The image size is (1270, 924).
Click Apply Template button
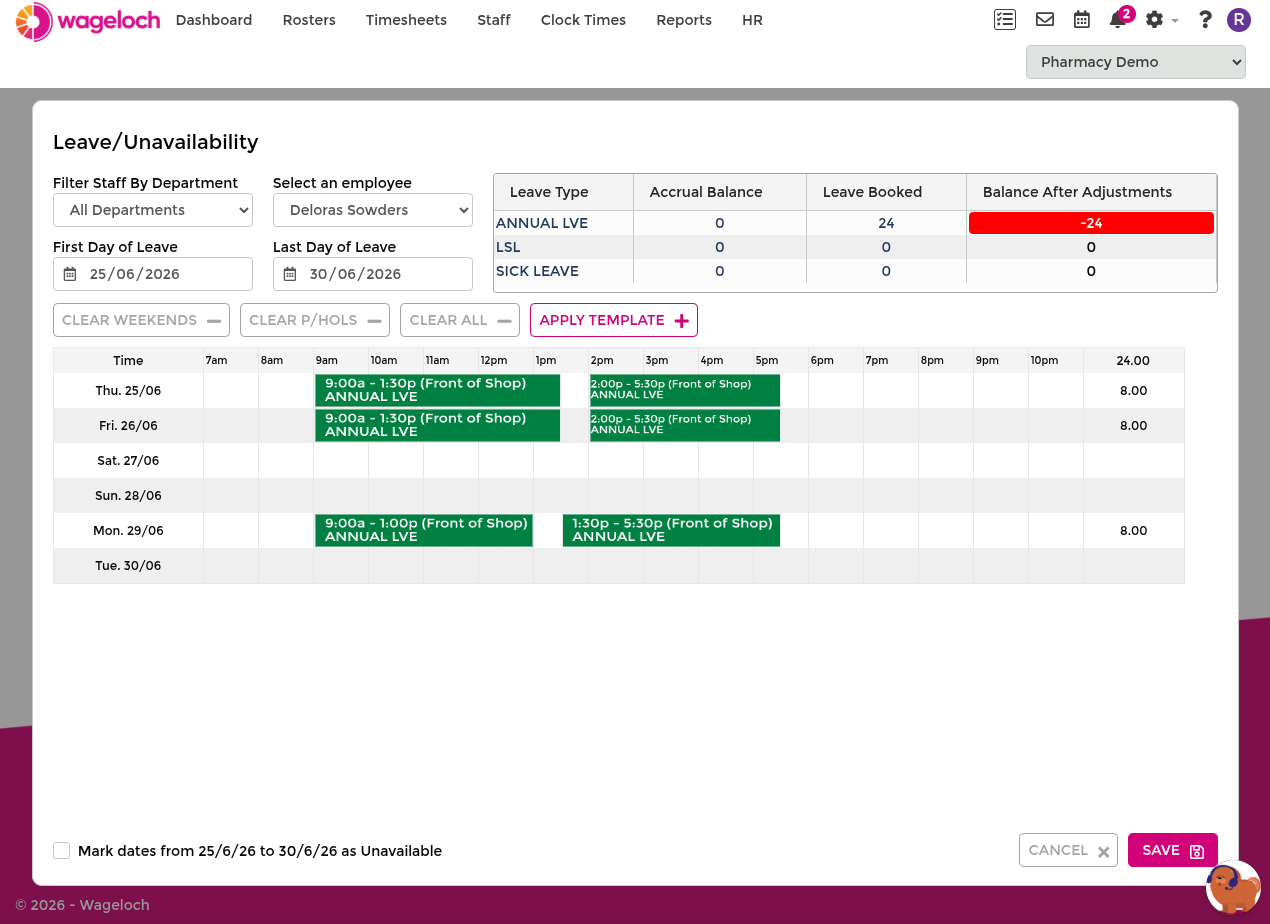click(614, 320)
